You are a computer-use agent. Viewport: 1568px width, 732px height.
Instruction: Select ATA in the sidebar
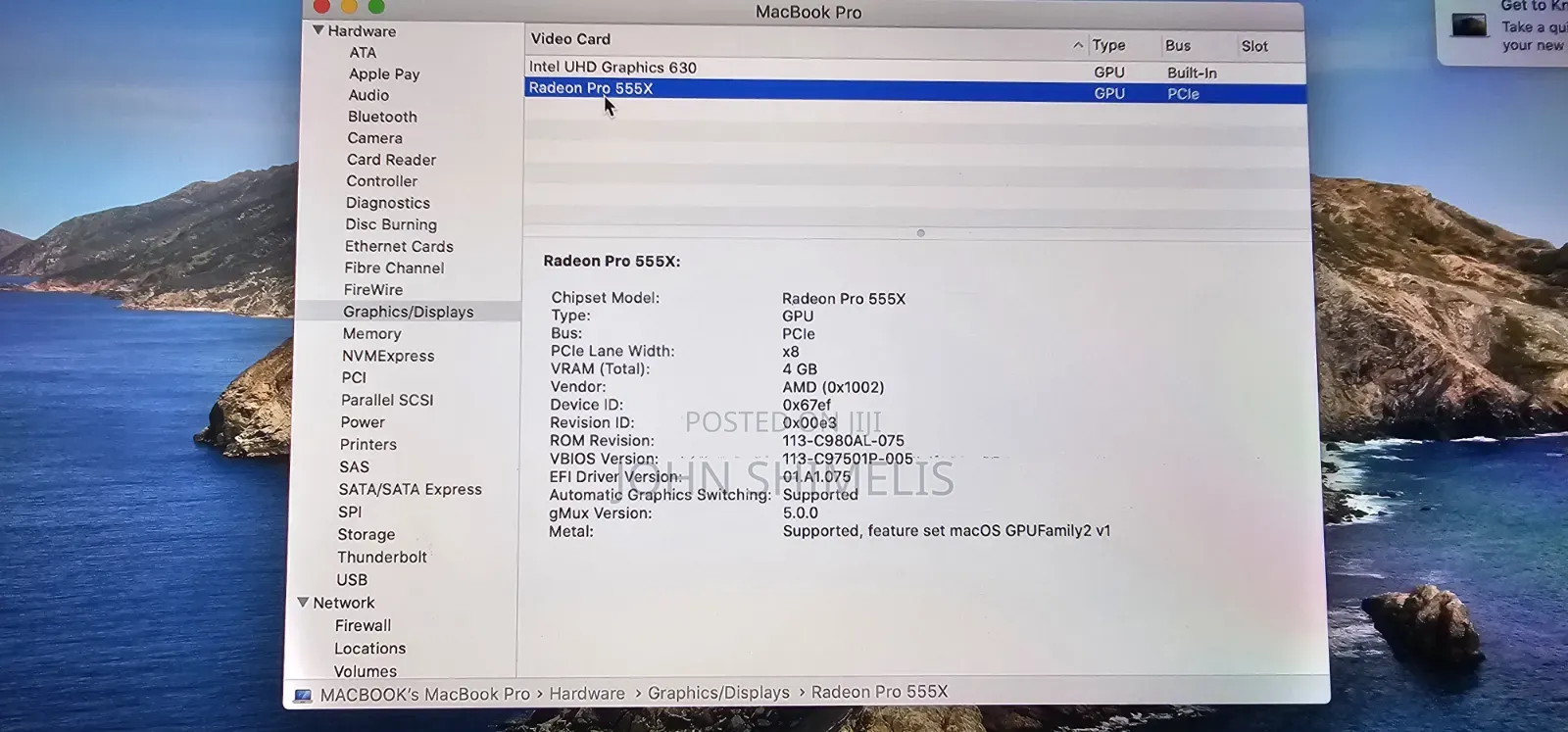click(363, 53)
